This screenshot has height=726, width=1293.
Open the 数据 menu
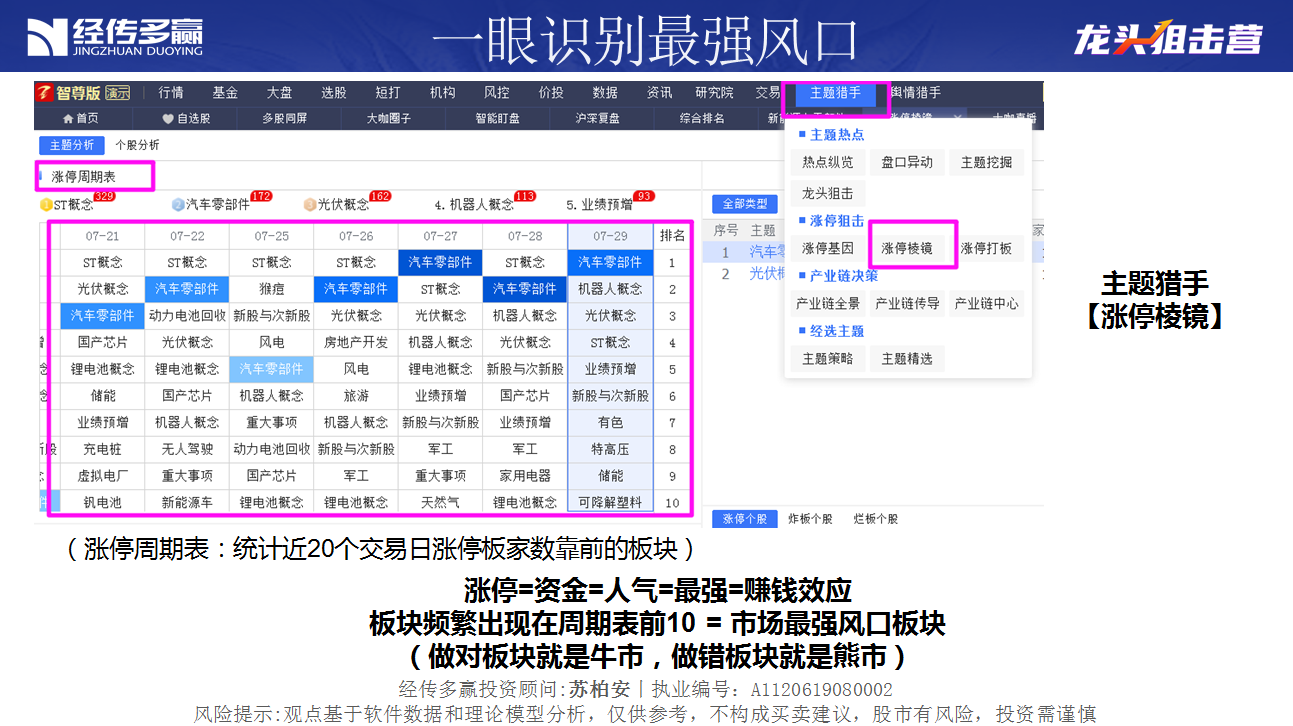(x=605, y=93)
